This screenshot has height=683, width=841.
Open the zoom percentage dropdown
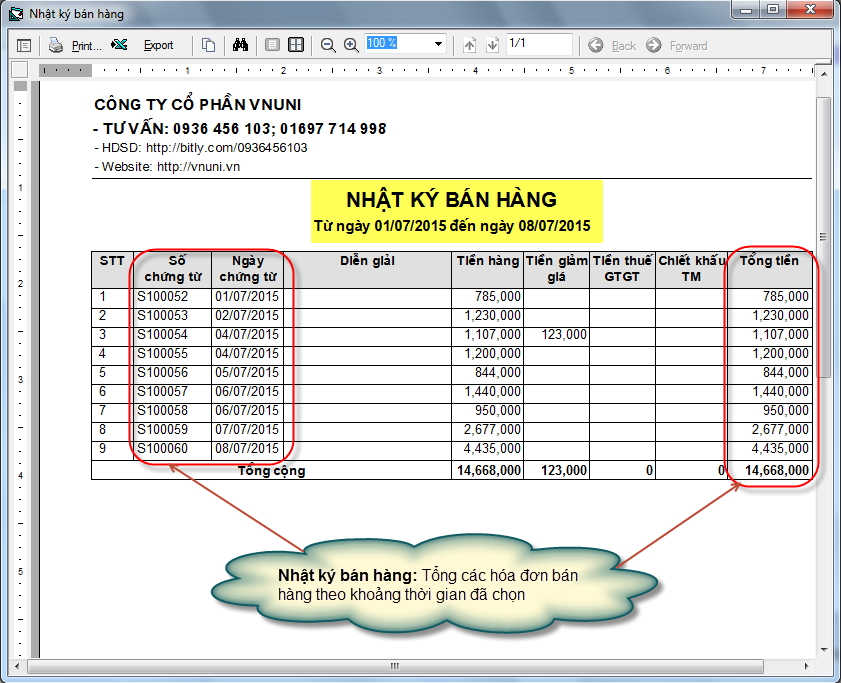(438, 44)
